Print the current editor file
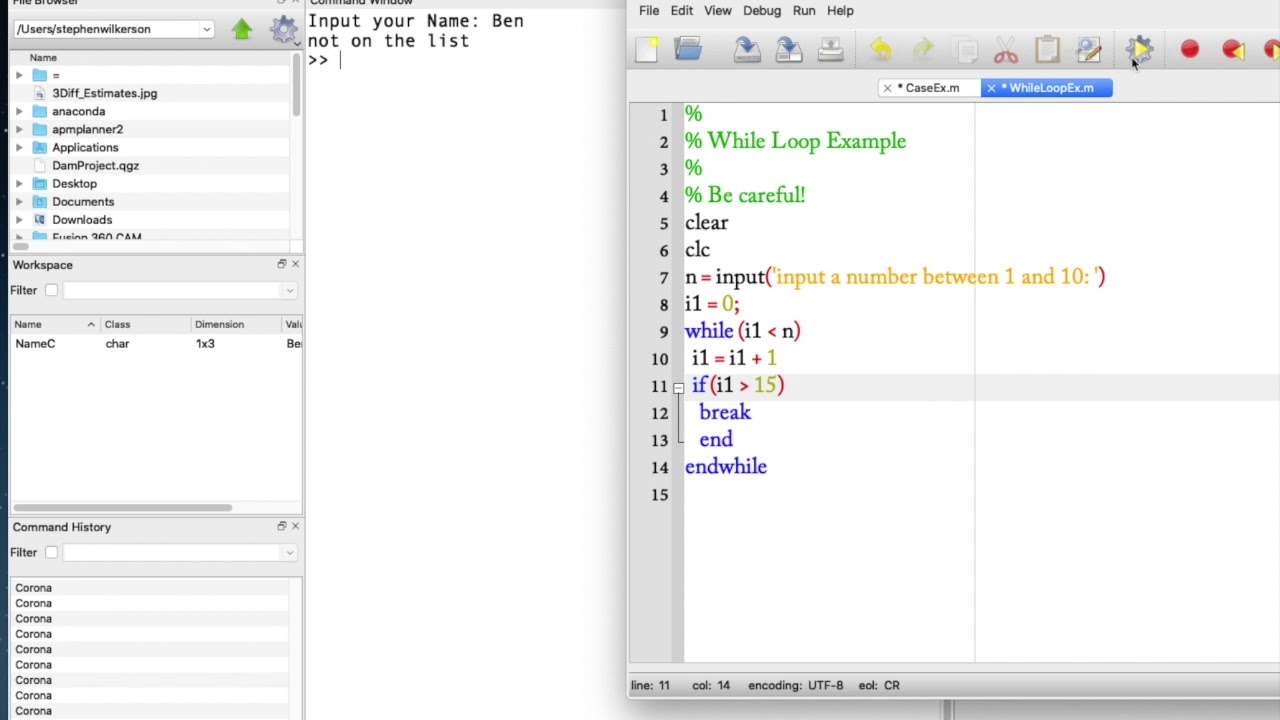This screenshot has width=1280, height=720. [830, 49]
